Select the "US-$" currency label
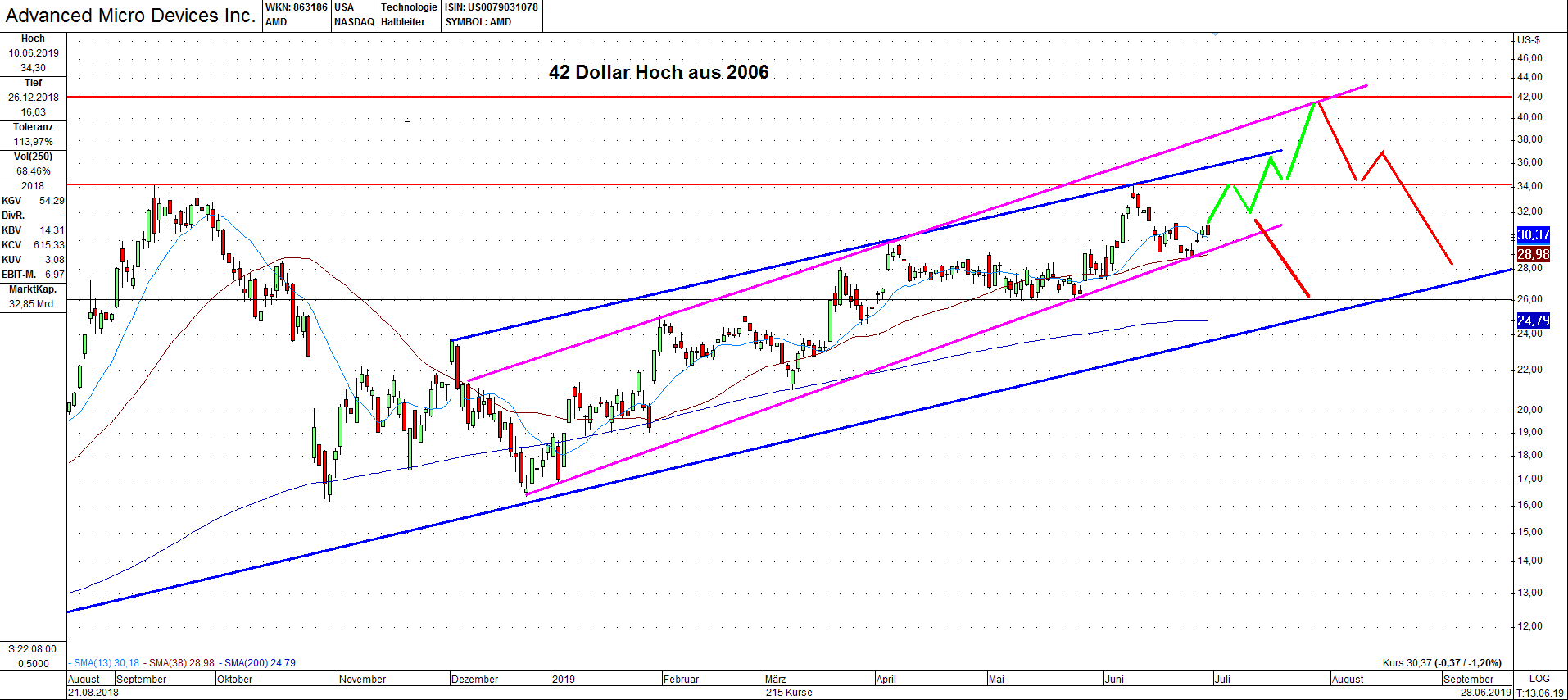This screenshot has height=700, width=1568. click(1529, 39)
